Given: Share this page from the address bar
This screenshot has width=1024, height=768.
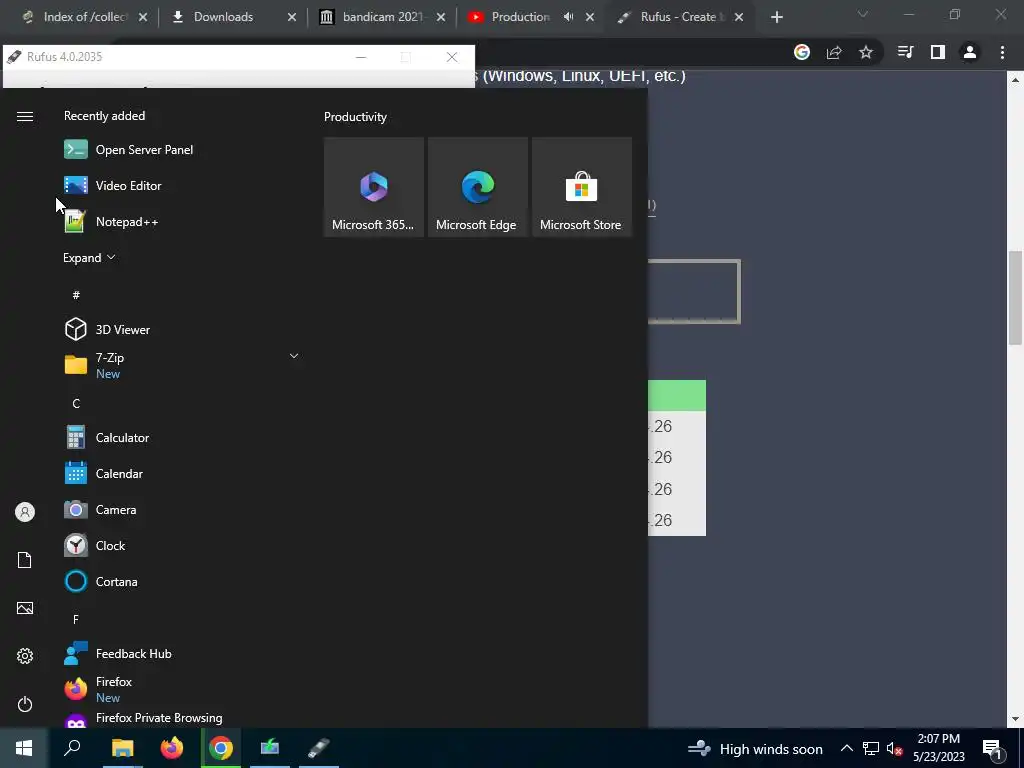Looking at the screenshot, I should [834, 52].
